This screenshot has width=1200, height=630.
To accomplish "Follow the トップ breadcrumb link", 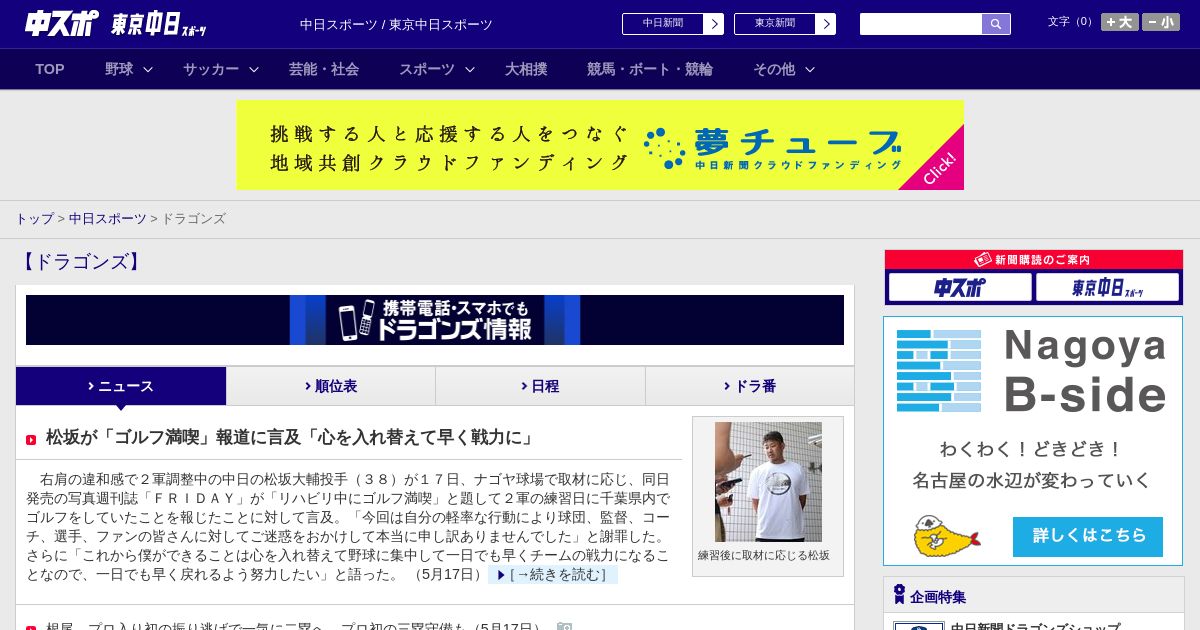I will pyautogui.click(x=34, y=218).
